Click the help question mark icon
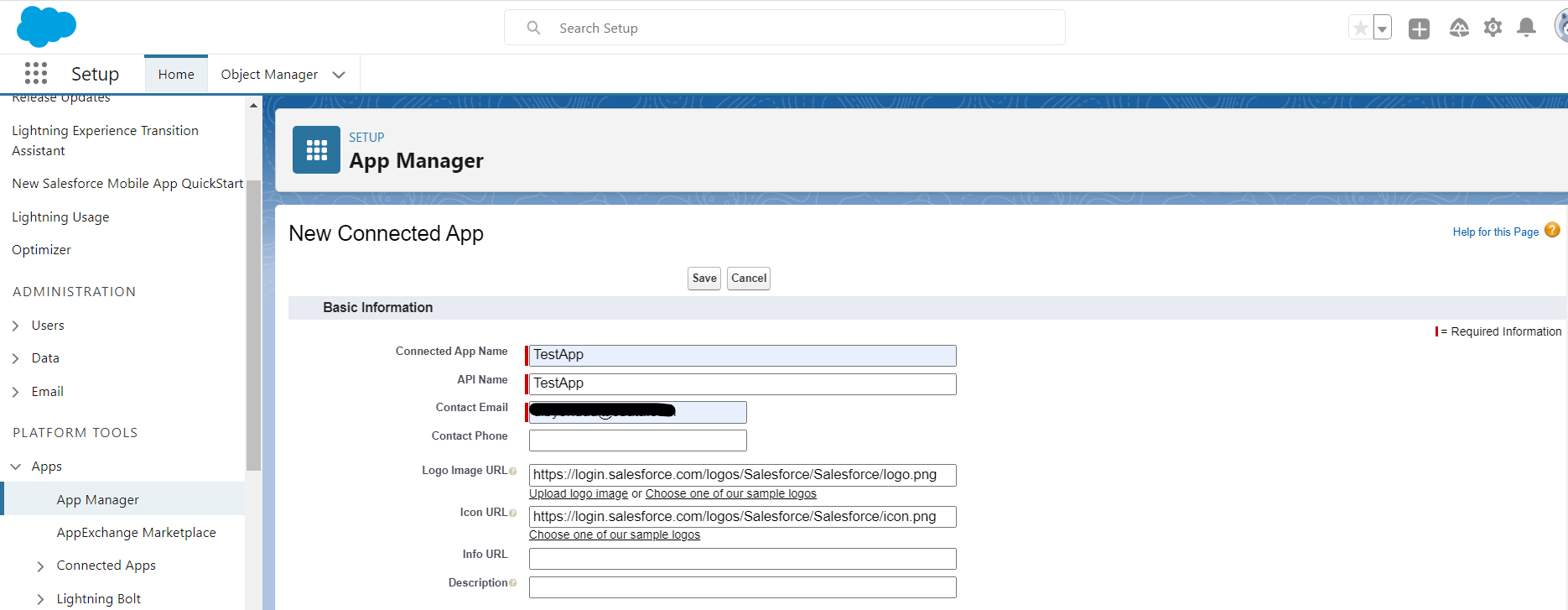The image size is (1568, 610). [1552, 231]
